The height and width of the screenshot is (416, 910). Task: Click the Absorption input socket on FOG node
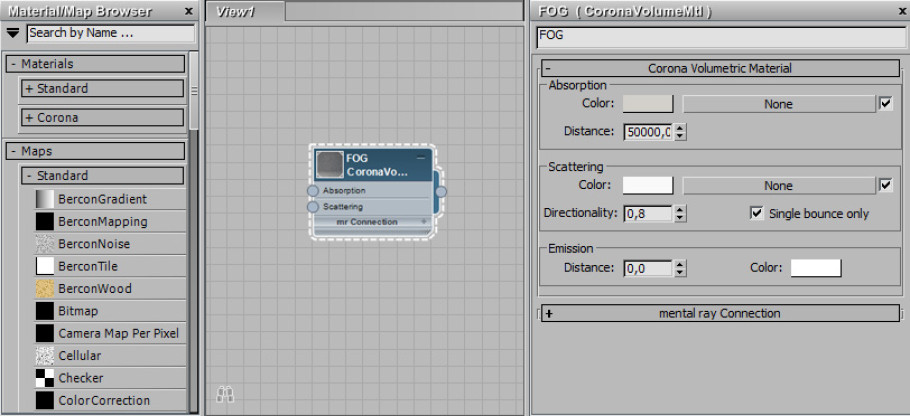coord(313,191)
